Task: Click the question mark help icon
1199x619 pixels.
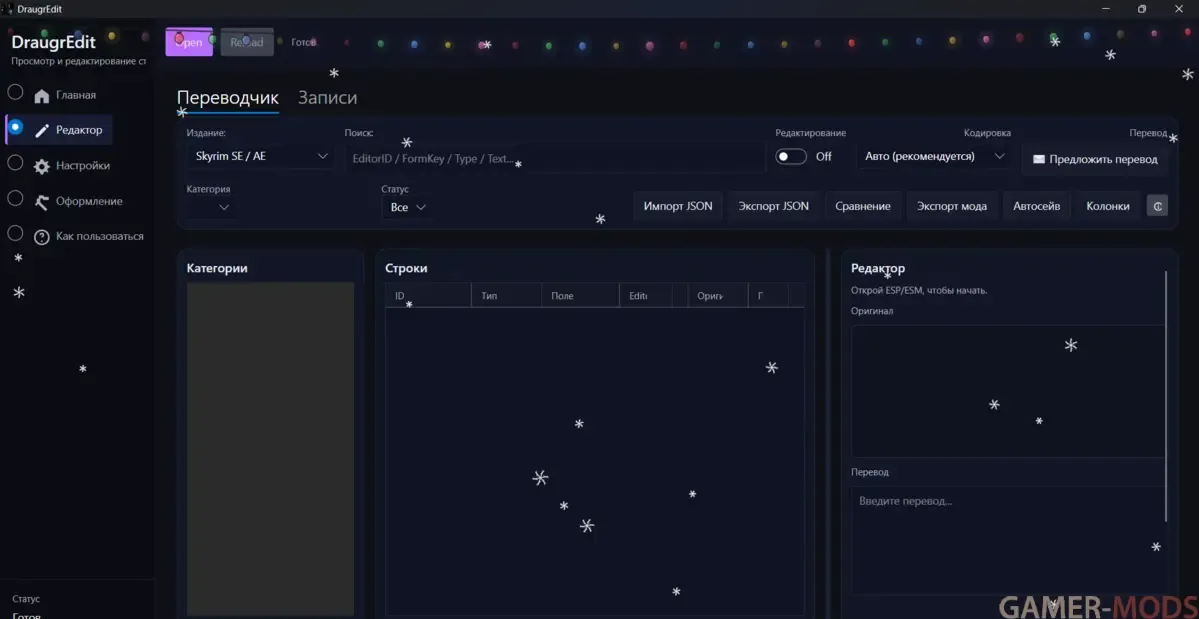Action: 41,237
